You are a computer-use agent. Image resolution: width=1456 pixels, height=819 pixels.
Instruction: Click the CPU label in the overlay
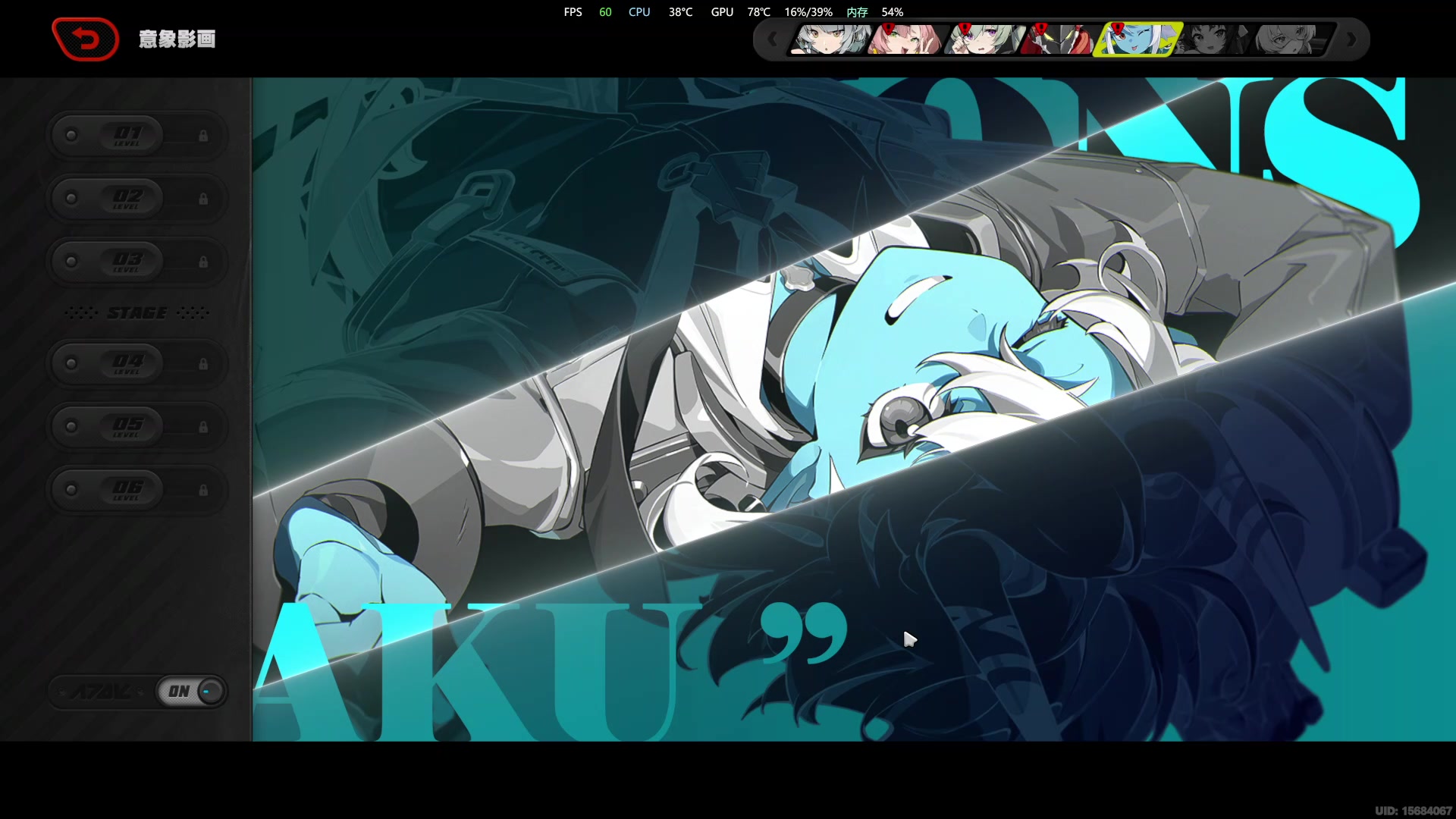tap(639, 12)
